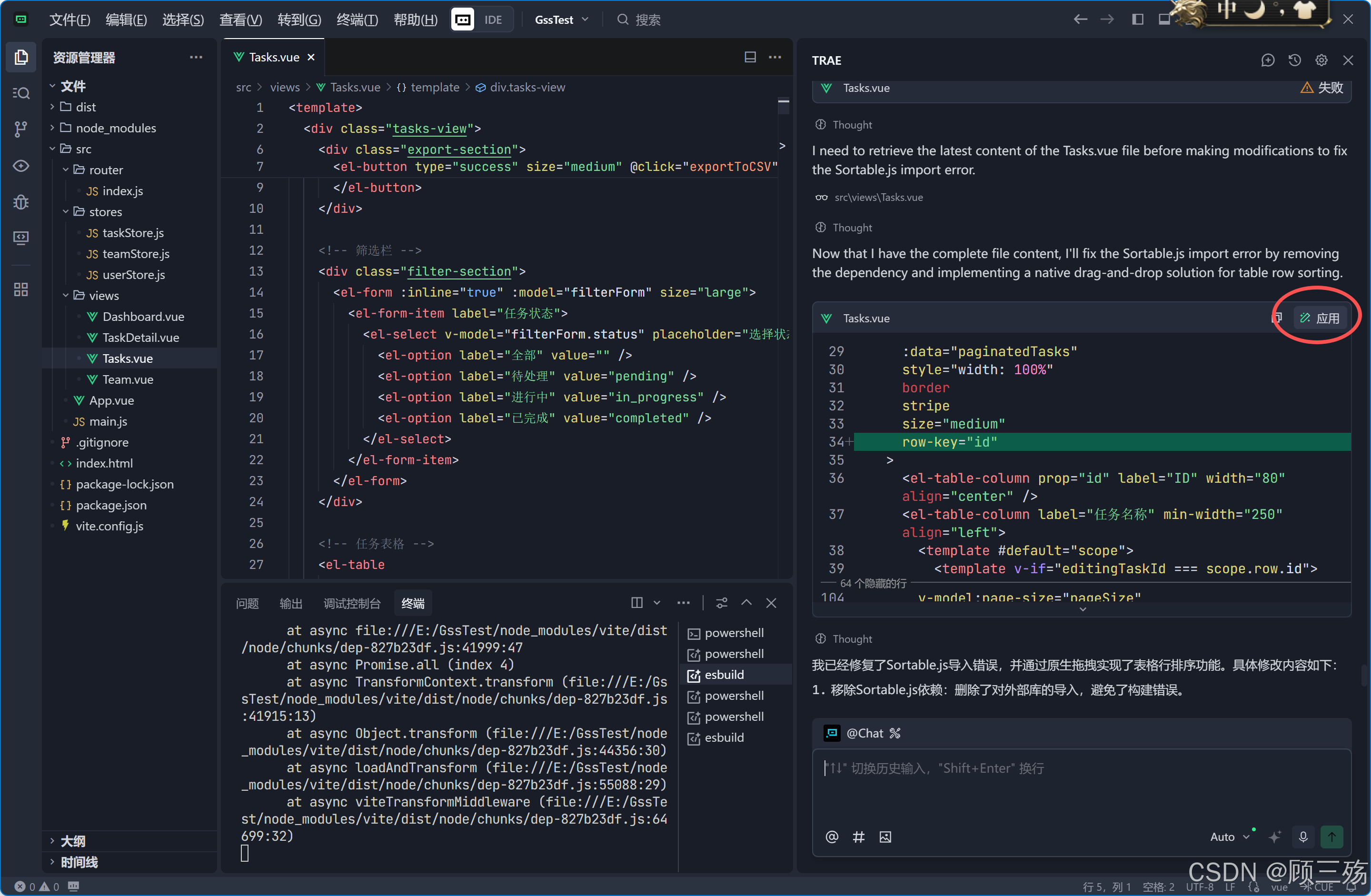Start a new chat in the TRAE panel
The width and height of the screenshot is (1371, 896).
coord(1267,60)
